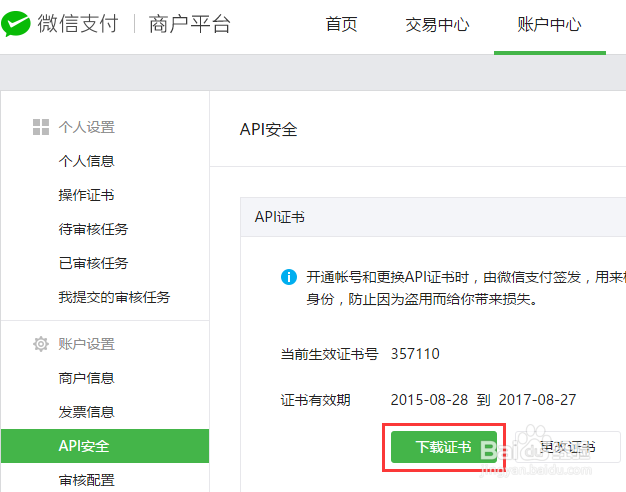
Task: Open 个人信息 in the sidebar
Action: [87, 161]
